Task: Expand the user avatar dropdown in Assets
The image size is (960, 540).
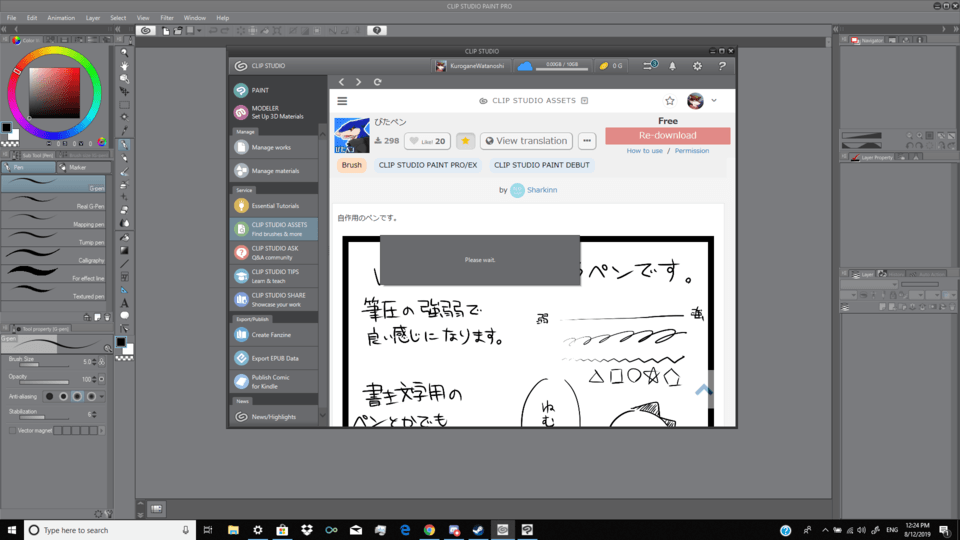Action: [714, 101]
